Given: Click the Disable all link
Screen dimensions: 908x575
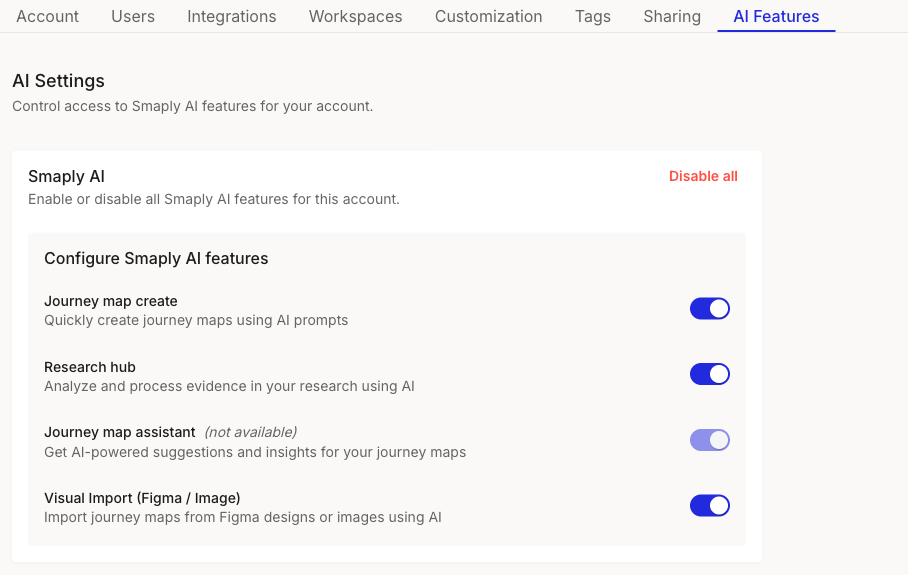Looking at the screenshot, I should click(703, 176).
